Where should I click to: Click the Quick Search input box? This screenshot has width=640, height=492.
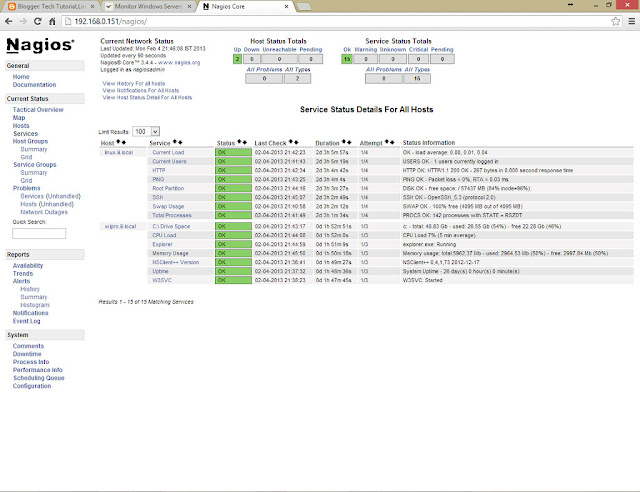point(39,234)
